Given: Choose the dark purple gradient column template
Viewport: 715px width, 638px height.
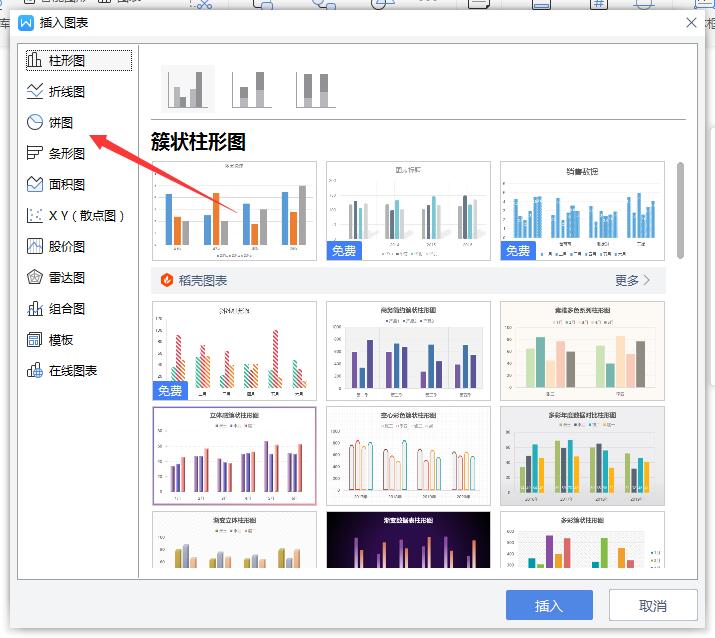Looking at the screenshot, I should [408, 539].
